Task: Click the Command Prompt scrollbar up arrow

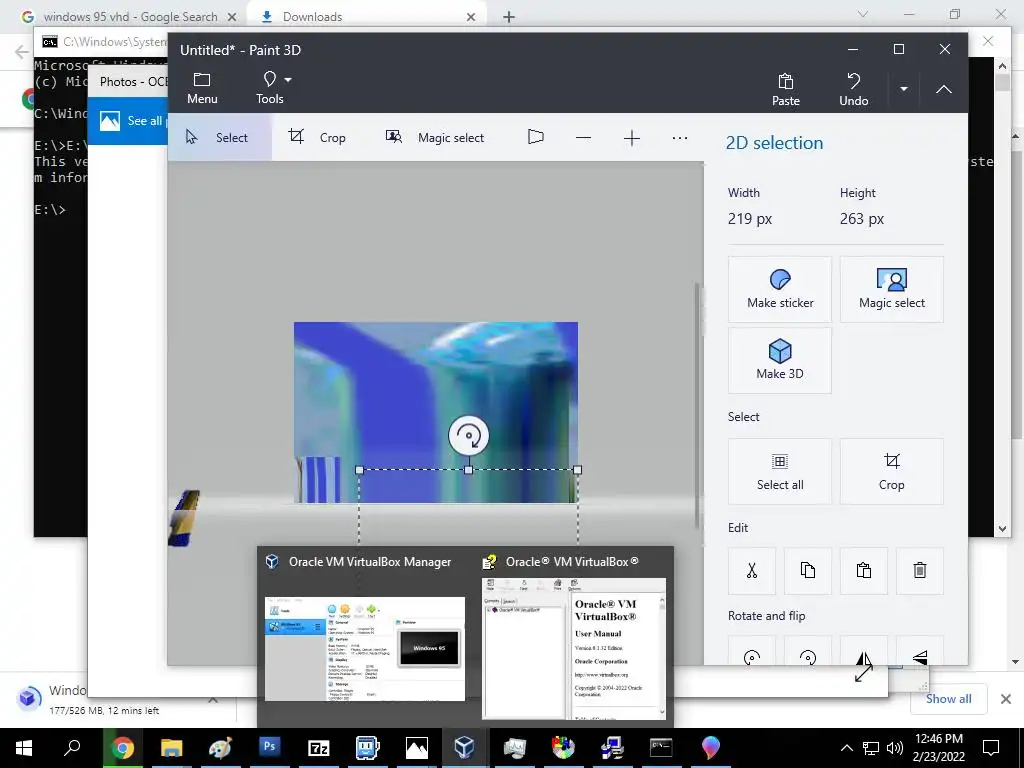Action: 1002,66
